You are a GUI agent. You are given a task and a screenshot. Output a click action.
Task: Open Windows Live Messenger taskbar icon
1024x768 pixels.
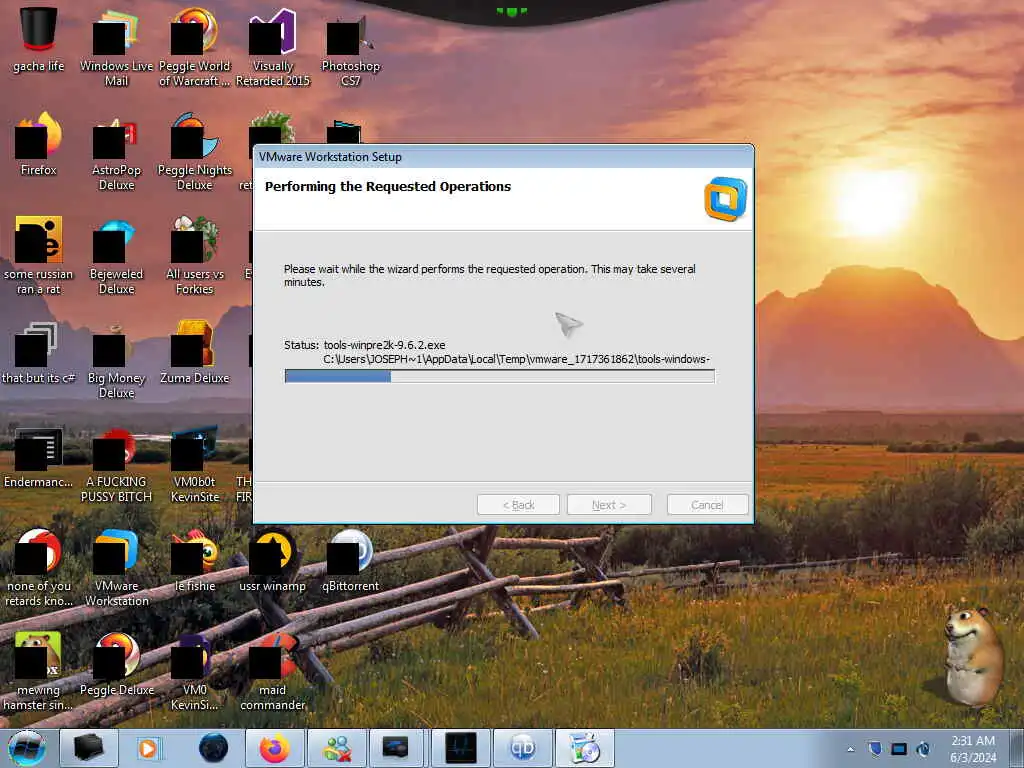337,748
